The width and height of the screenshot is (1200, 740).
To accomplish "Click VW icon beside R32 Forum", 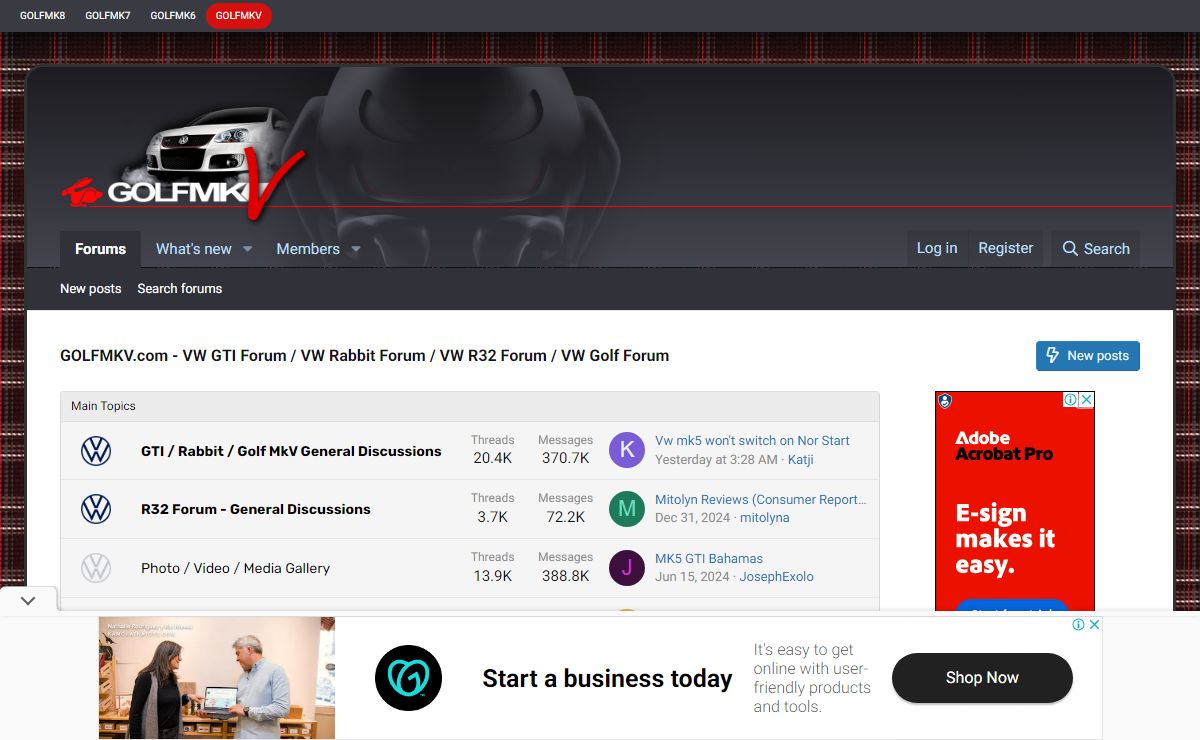I will 96,509.
